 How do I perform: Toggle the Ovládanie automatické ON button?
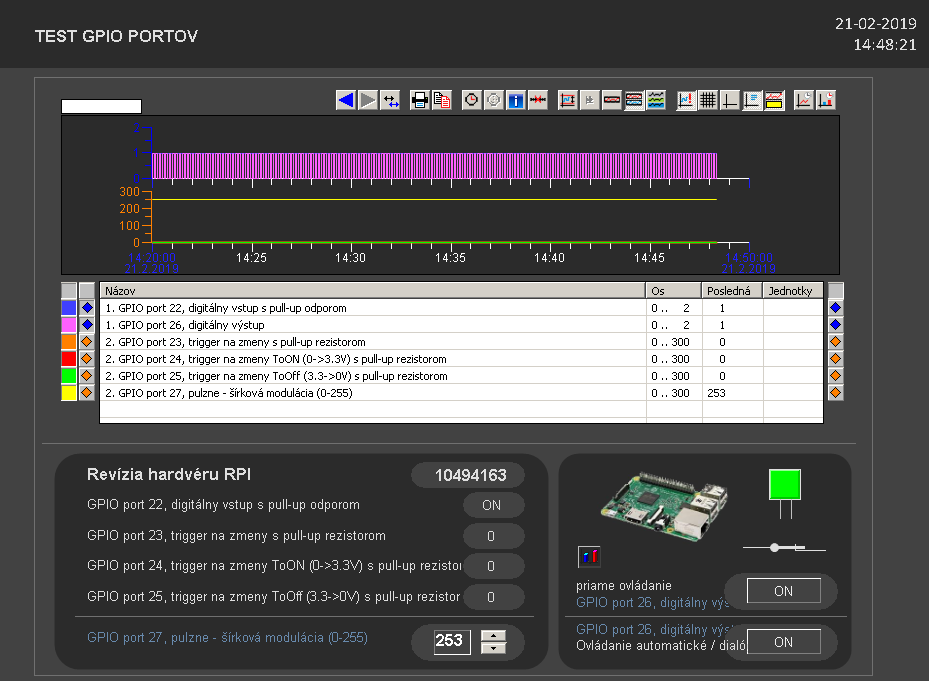click(783, 642)
